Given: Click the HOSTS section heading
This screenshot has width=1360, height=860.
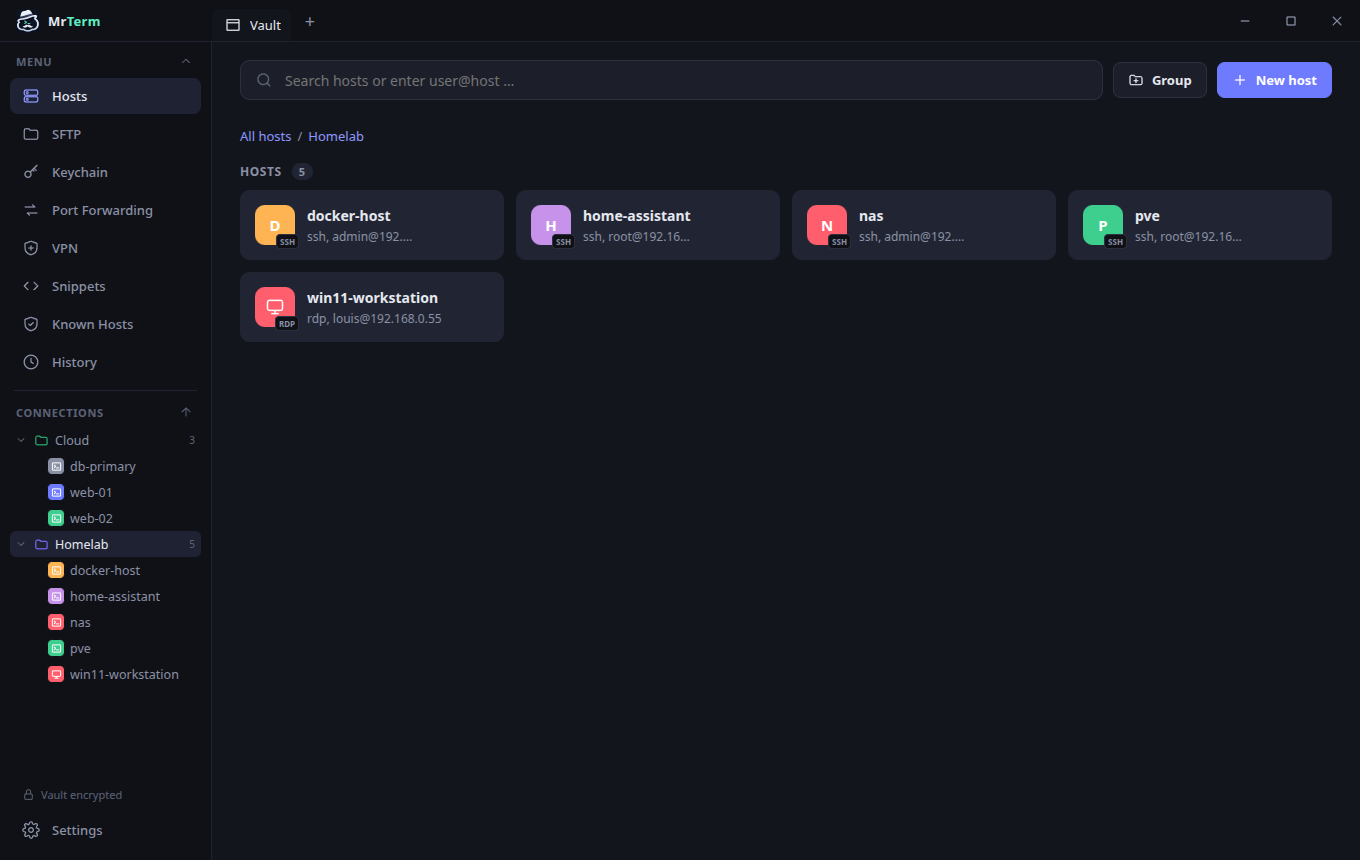Looking at the screenshot, I should point(261,172).
